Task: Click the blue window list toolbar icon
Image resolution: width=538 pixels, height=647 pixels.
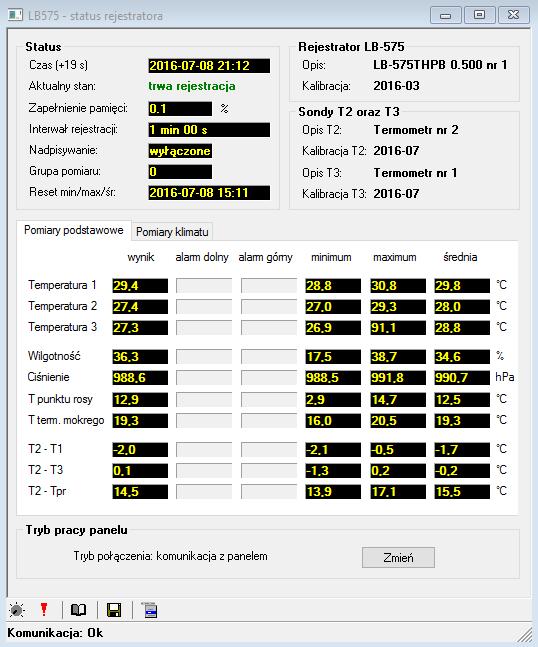Action: (149, 610)
